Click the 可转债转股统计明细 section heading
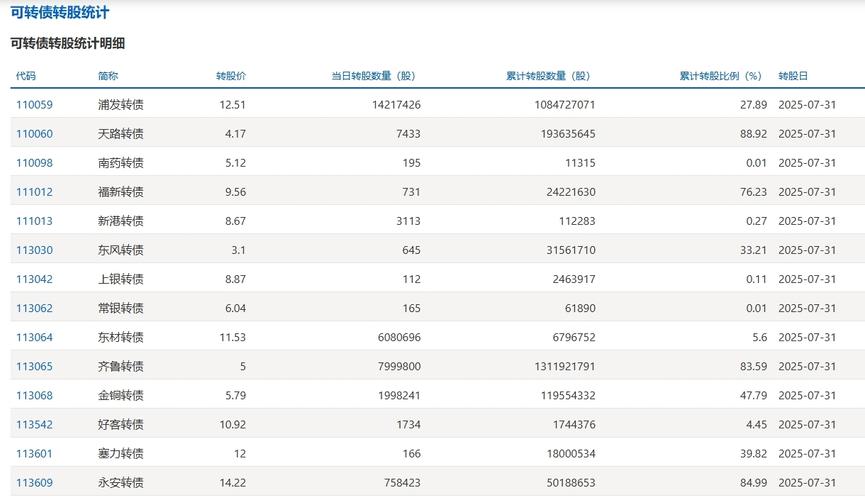The width and height of the screenshot is (865, 500). coord(67,43)
